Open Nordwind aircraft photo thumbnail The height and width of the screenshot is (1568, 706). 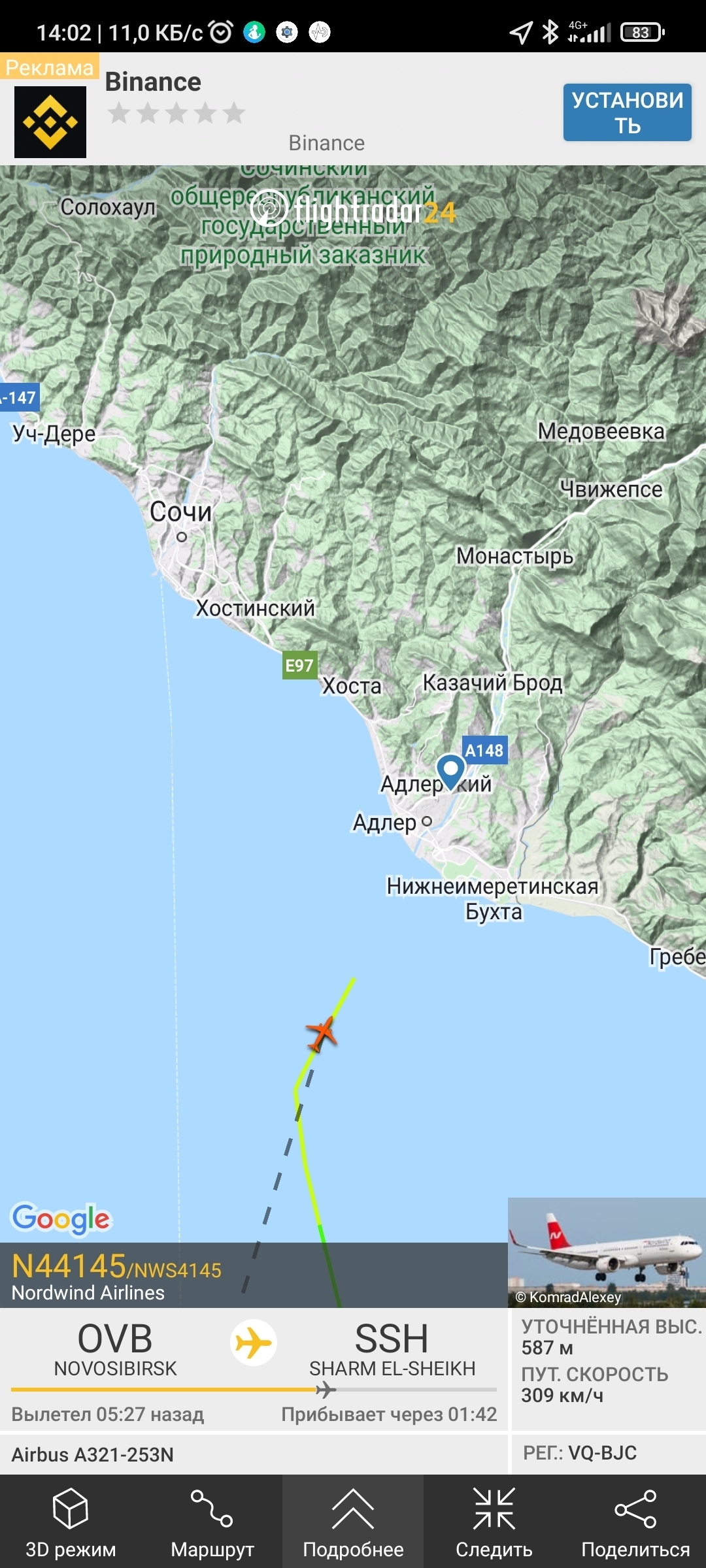[607, 1252]
